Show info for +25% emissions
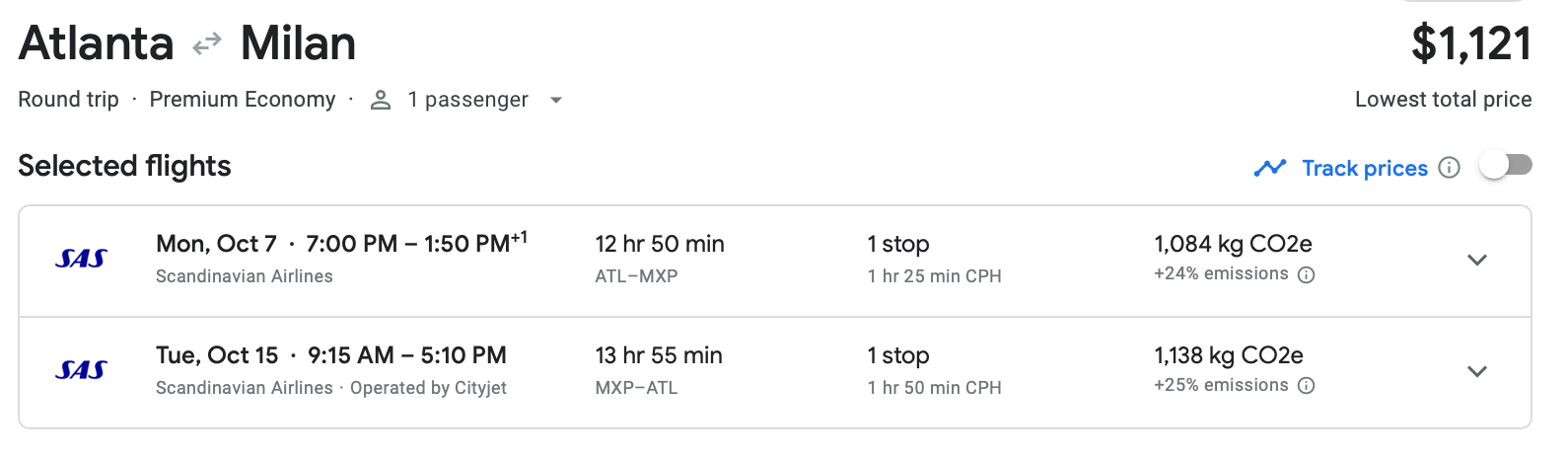Image resolution: width=1568 pixels, height=460 pixels. [x=1307, y=386]
